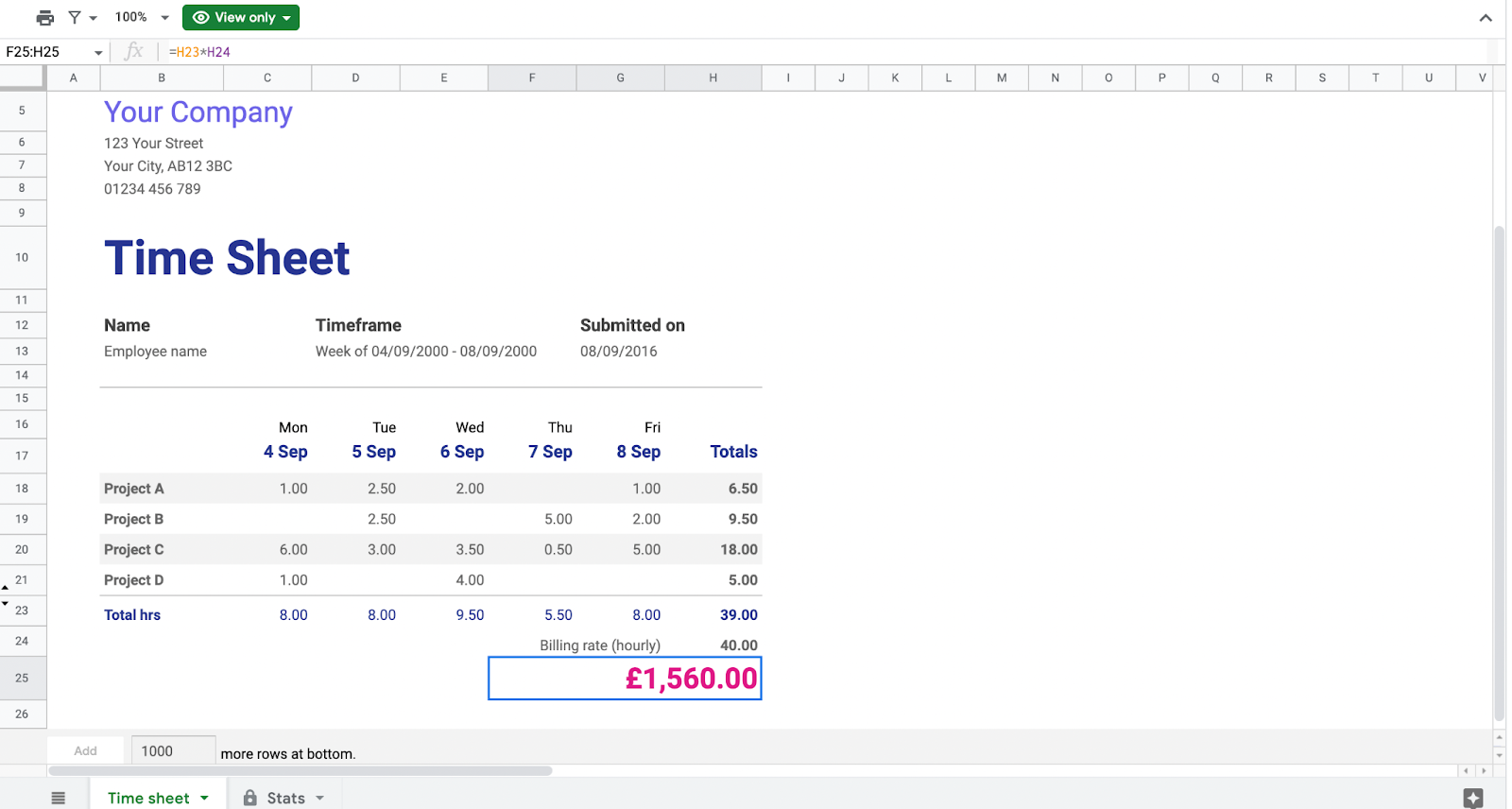Select the Project B row label
This screenshot has width=1512, height=809.
point(134,519)
